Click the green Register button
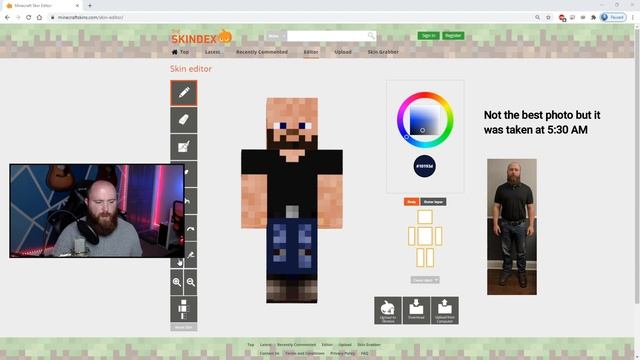640x360 pixels. 453,36
